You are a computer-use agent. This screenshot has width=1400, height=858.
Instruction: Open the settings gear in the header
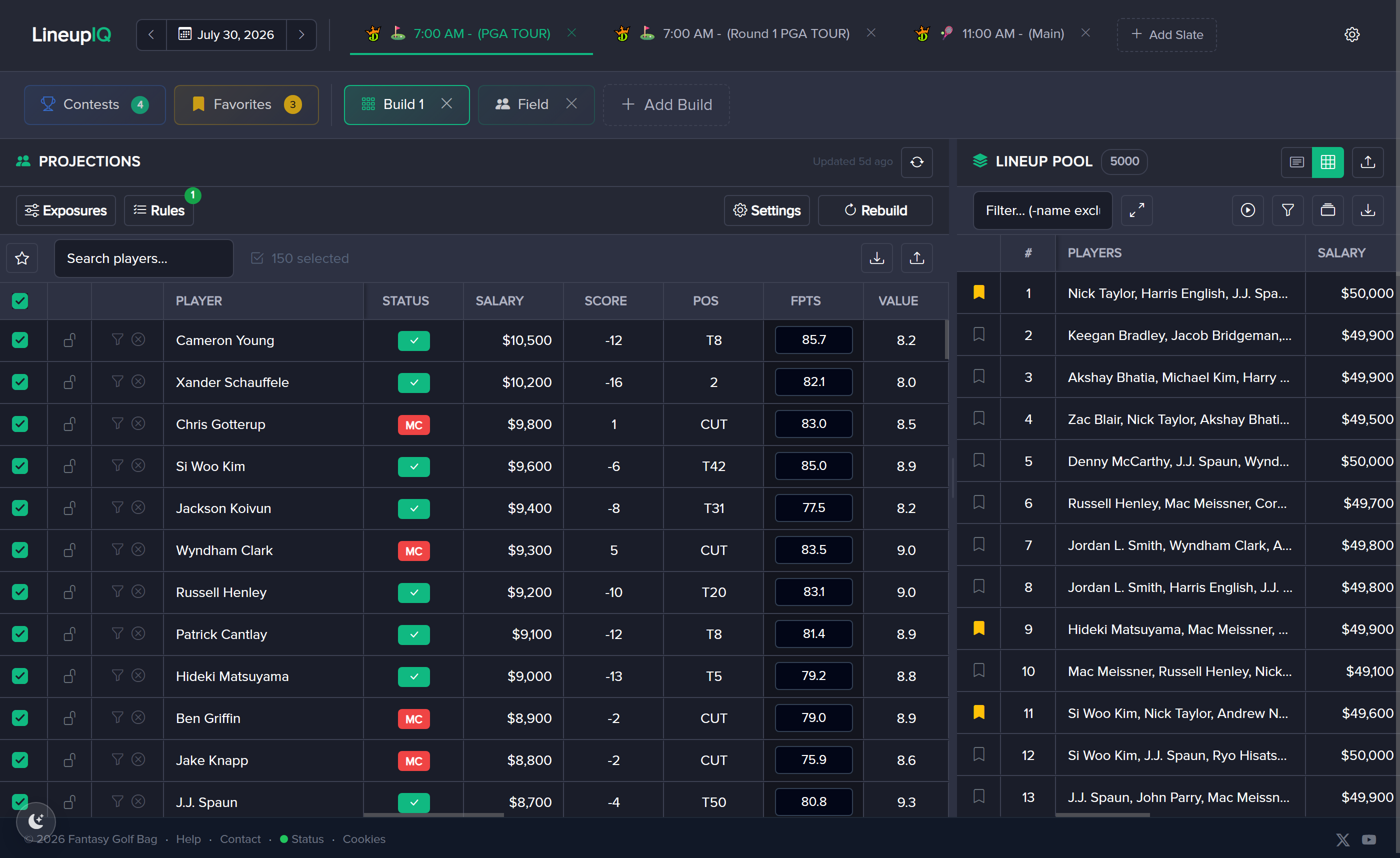tap(1351, 34)
